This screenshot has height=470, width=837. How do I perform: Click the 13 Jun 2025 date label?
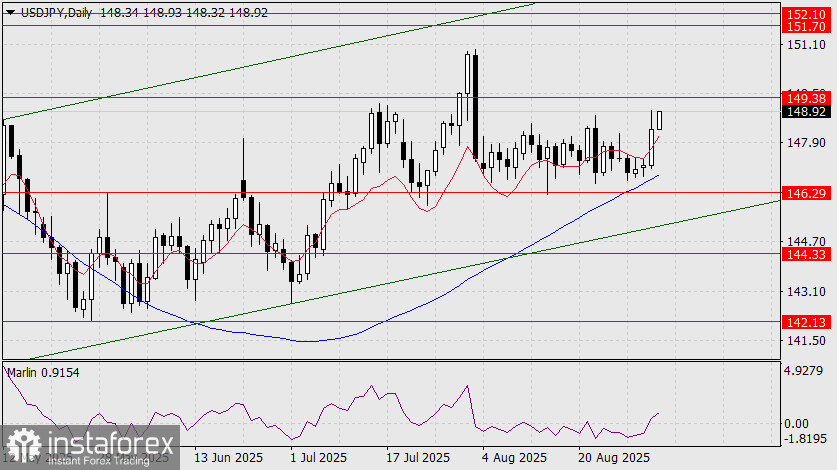228,458
